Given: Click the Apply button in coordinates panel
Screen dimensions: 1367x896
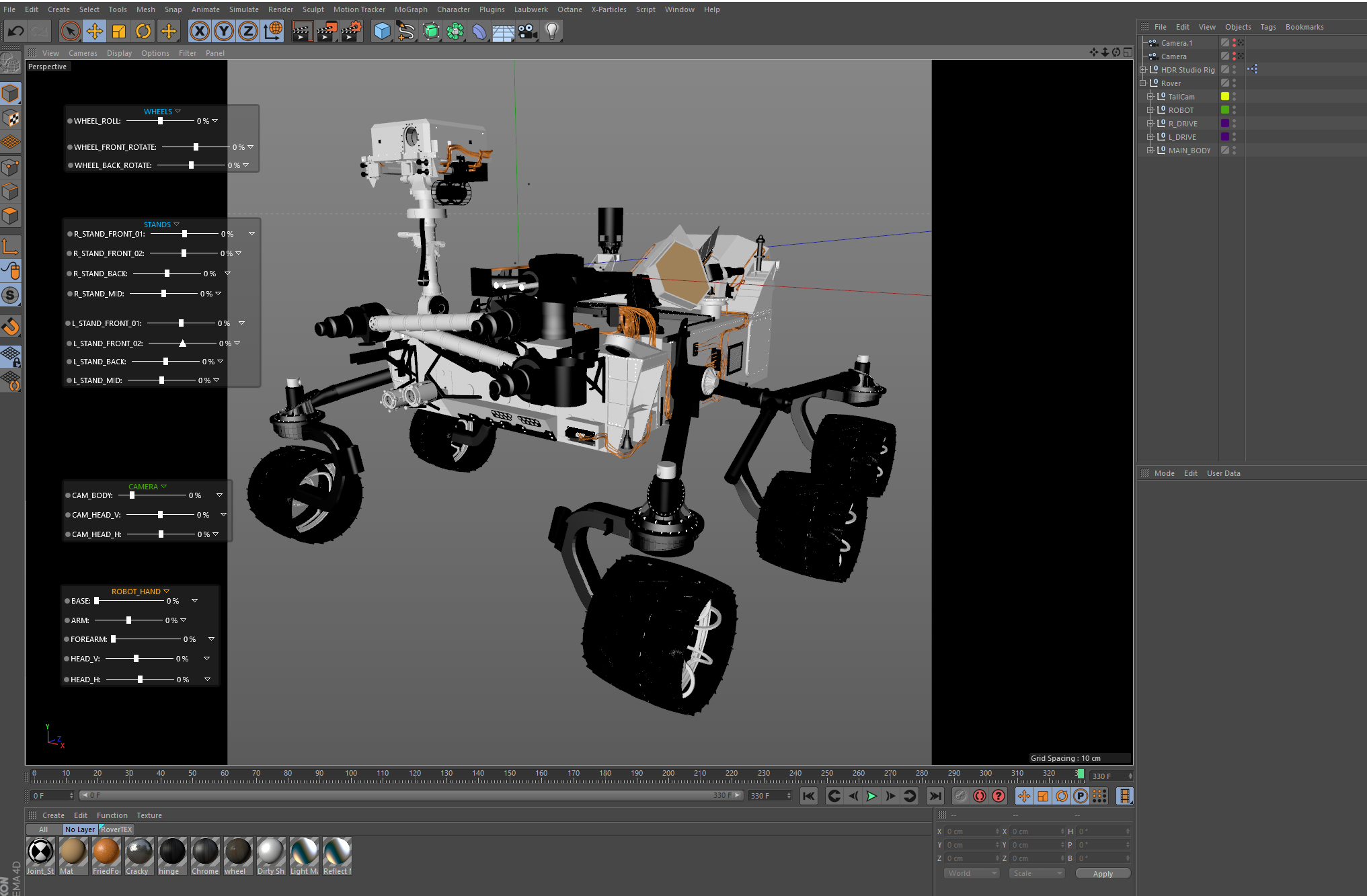Looking at the screenshot, I should click(1103, 872).
